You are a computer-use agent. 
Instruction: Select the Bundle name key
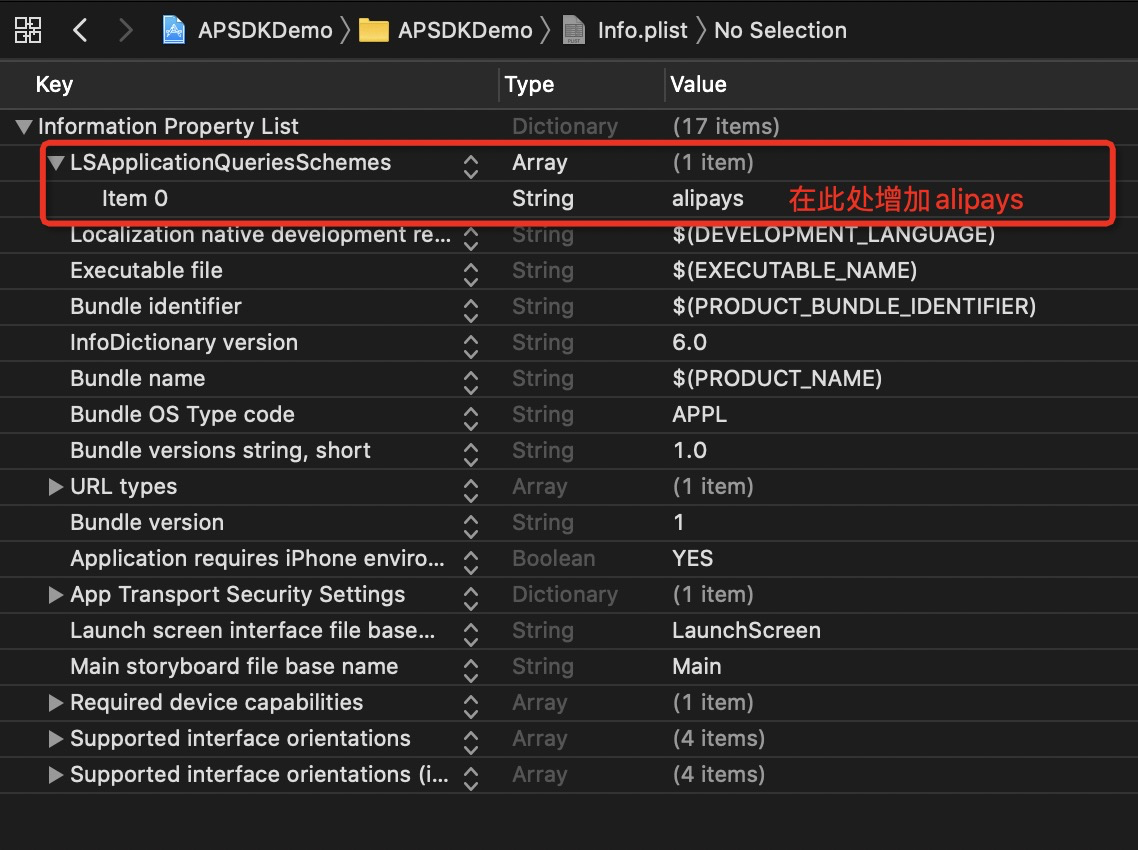[138, 378]
